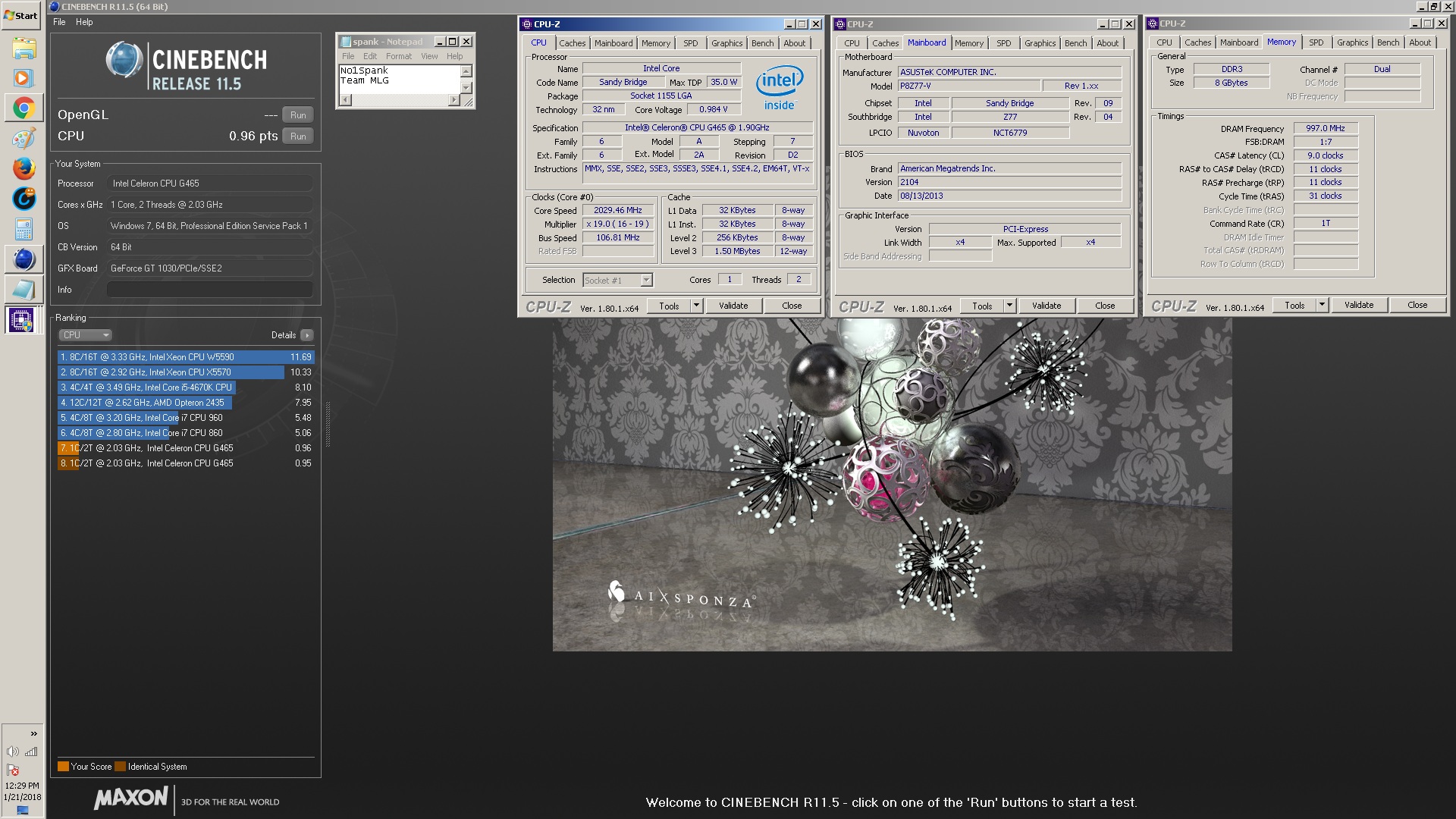Image resolution: width=1456 pixels, height=819 pixels.
Task: Open Tools dropdown arrow in Memory window
Action: pos(1322,305)
